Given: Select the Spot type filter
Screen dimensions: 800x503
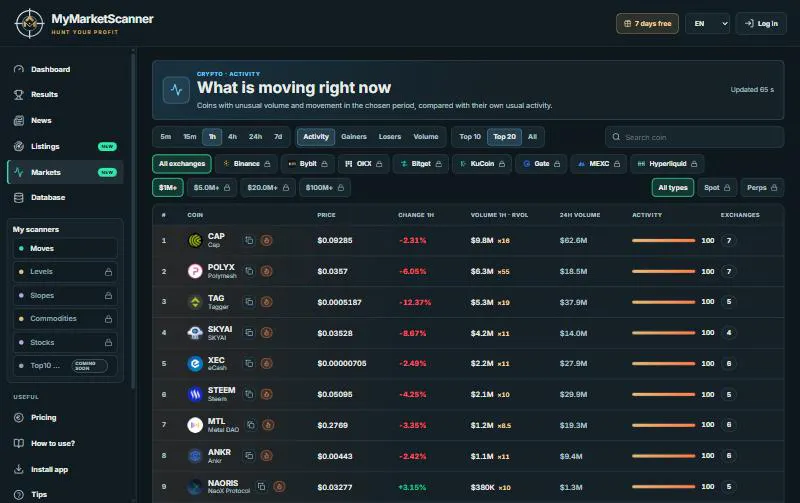Looking at the screenshot, I should 717,188.
